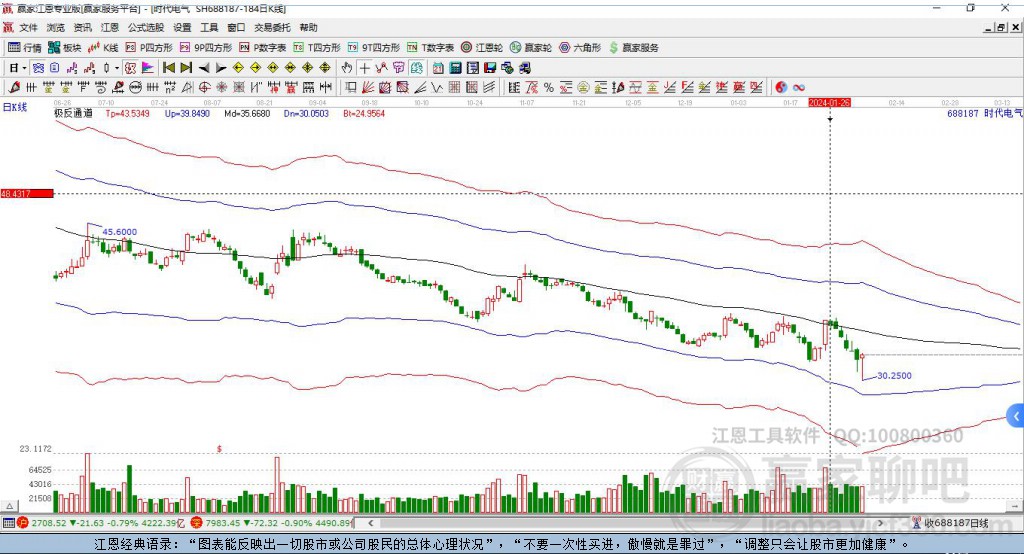
Task: Click the save floppy disk icon
Action: (490, 68)
